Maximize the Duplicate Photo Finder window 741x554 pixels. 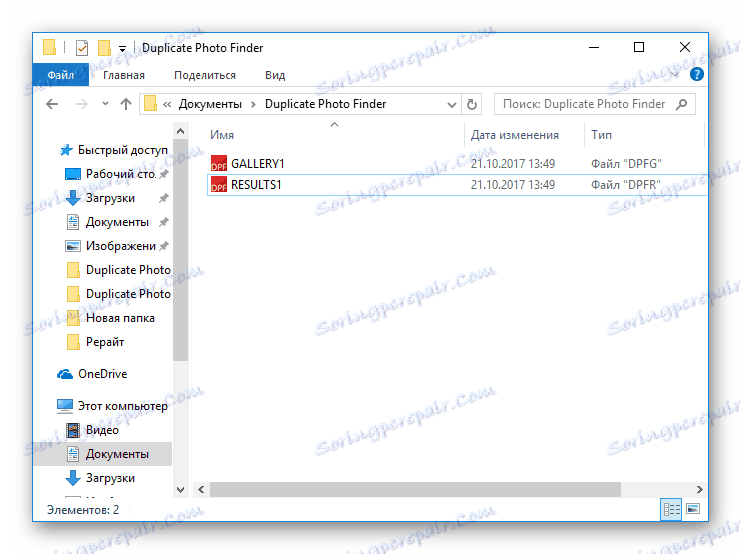(x=639, y=47)
